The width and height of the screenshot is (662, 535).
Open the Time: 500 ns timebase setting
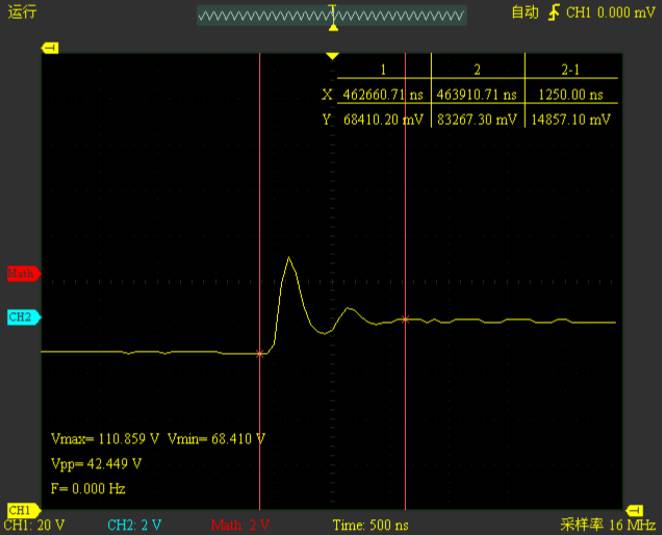coord(369,525)
